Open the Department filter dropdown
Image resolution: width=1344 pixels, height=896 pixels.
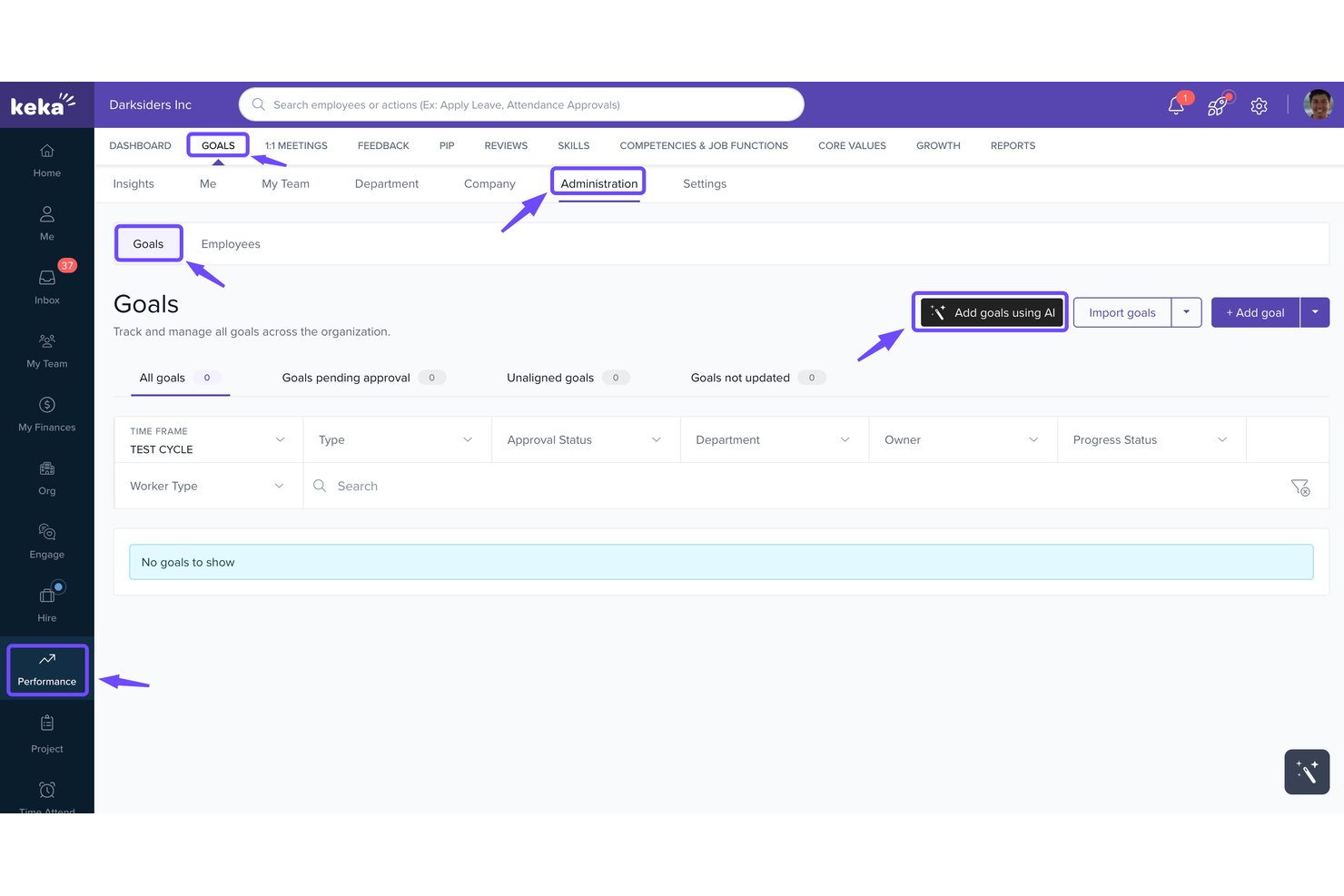[x=775, y=440]
